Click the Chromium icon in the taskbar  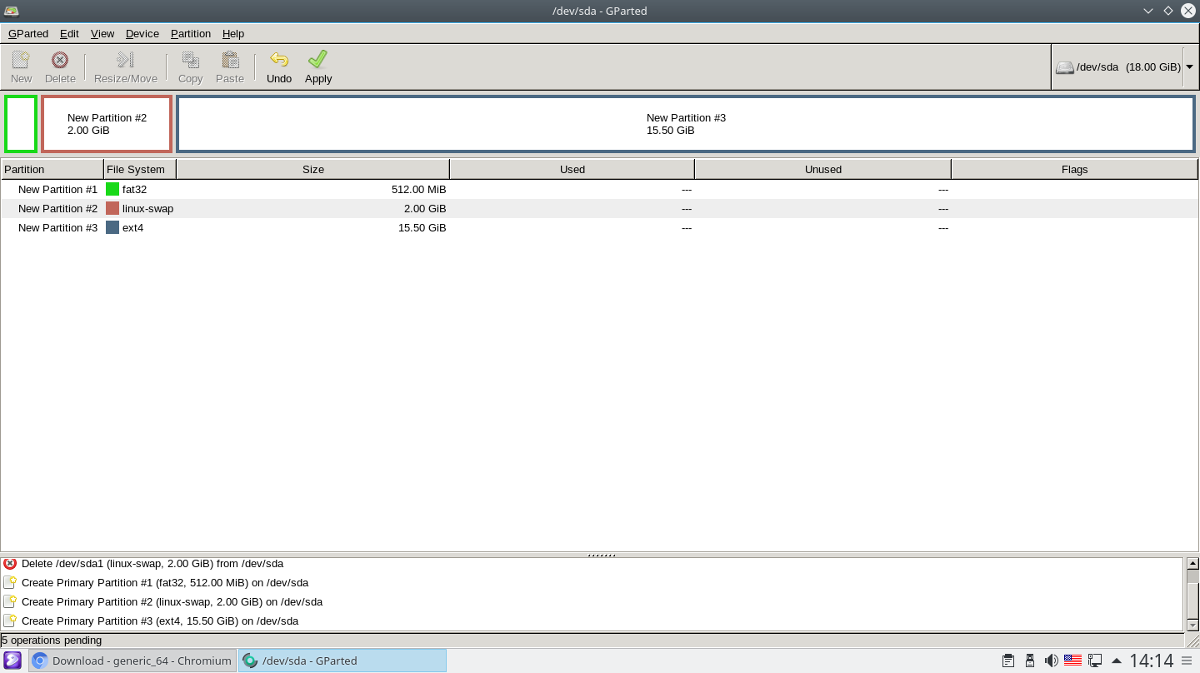[38, 660]
